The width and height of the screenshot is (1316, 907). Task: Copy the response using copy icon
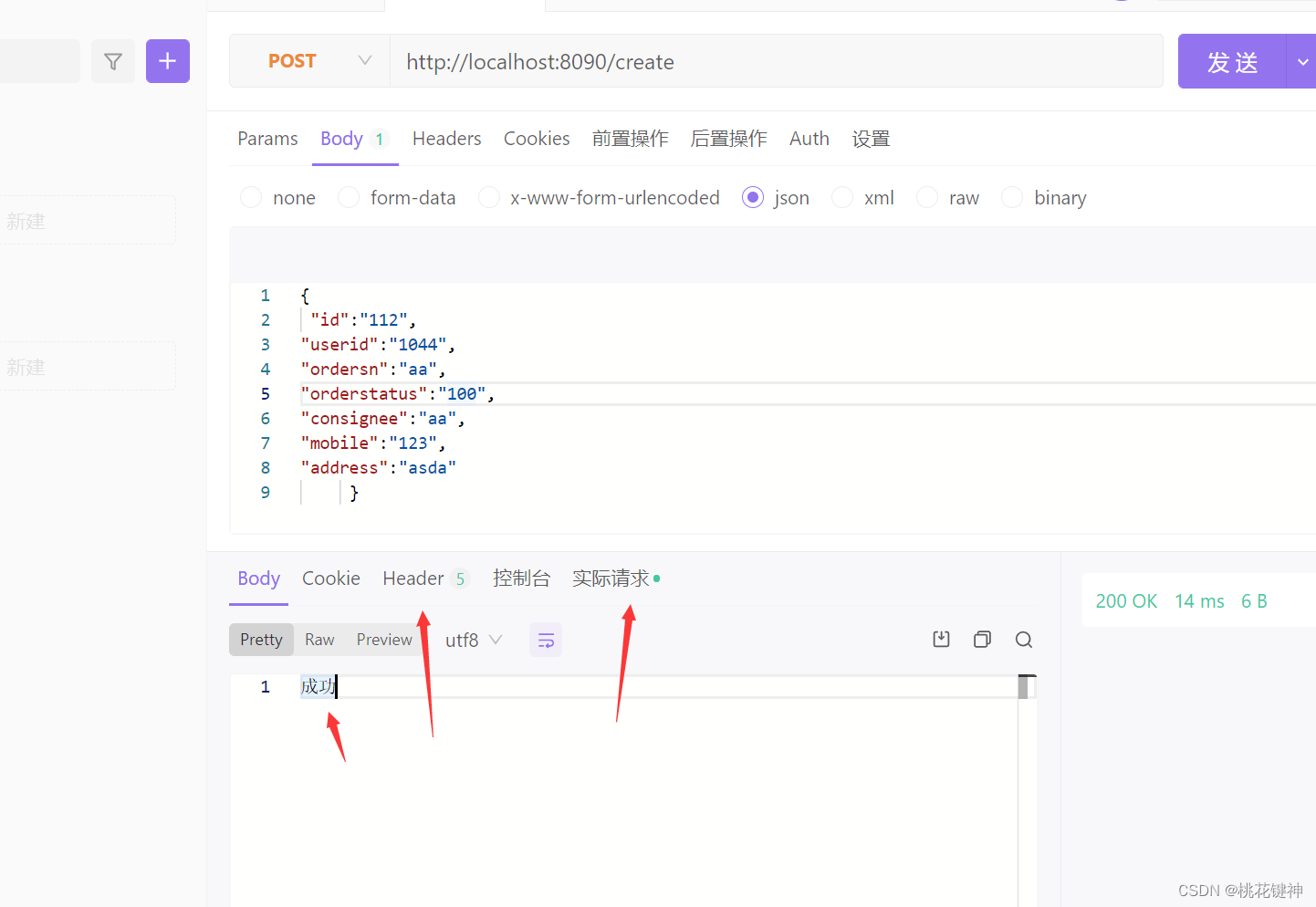tap(982, 640)
